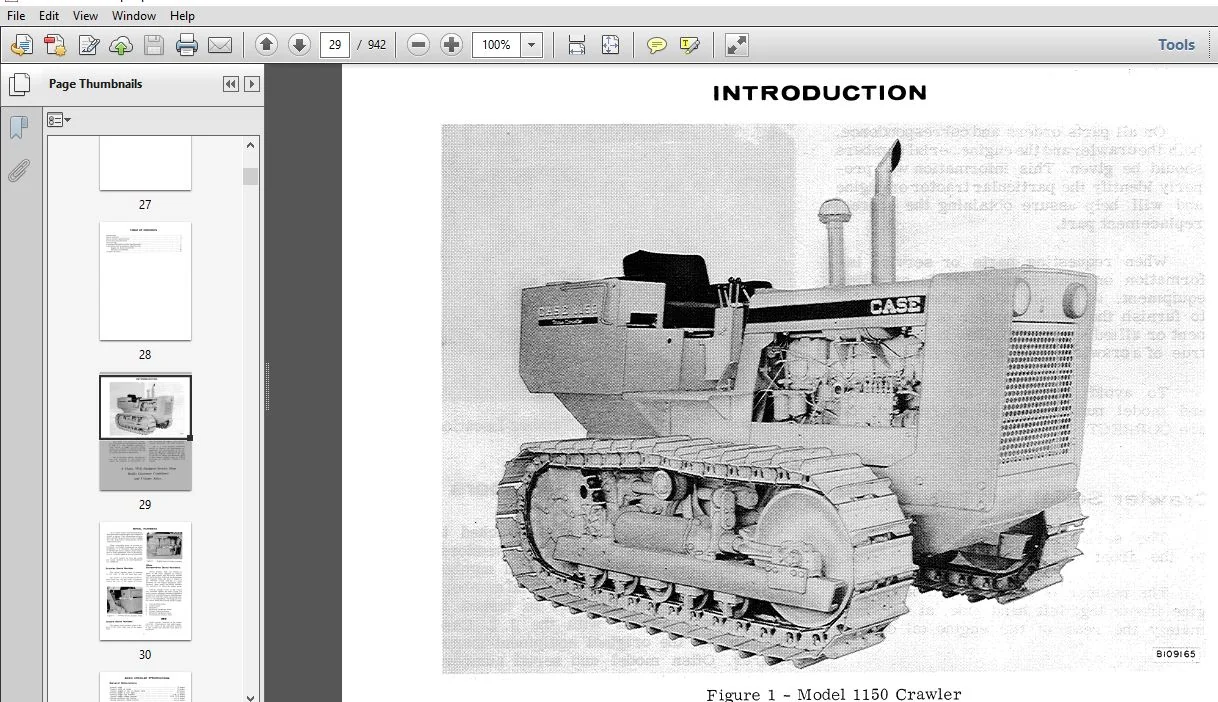1218x702 pixels.
Task: Go to previous page with up arrow
Action: [x=266, y=45]
